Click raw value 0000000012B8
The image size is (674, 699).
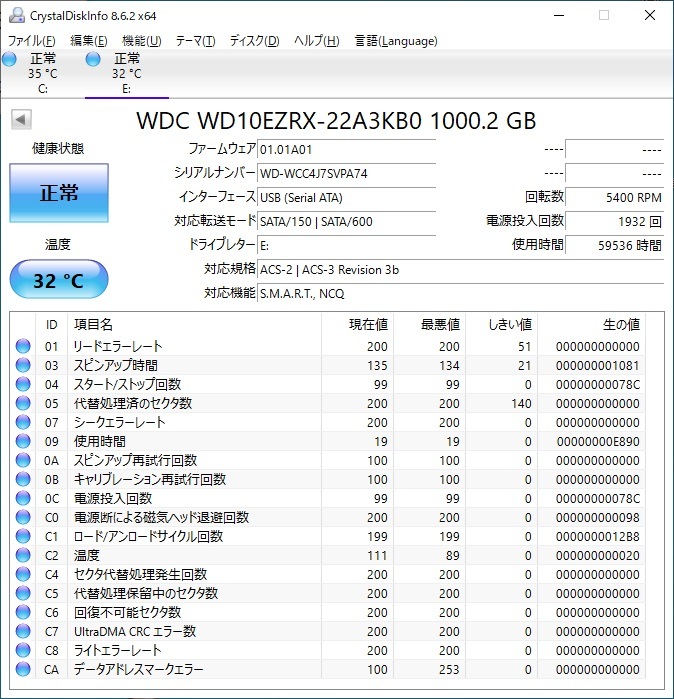[x=598, y=536]
